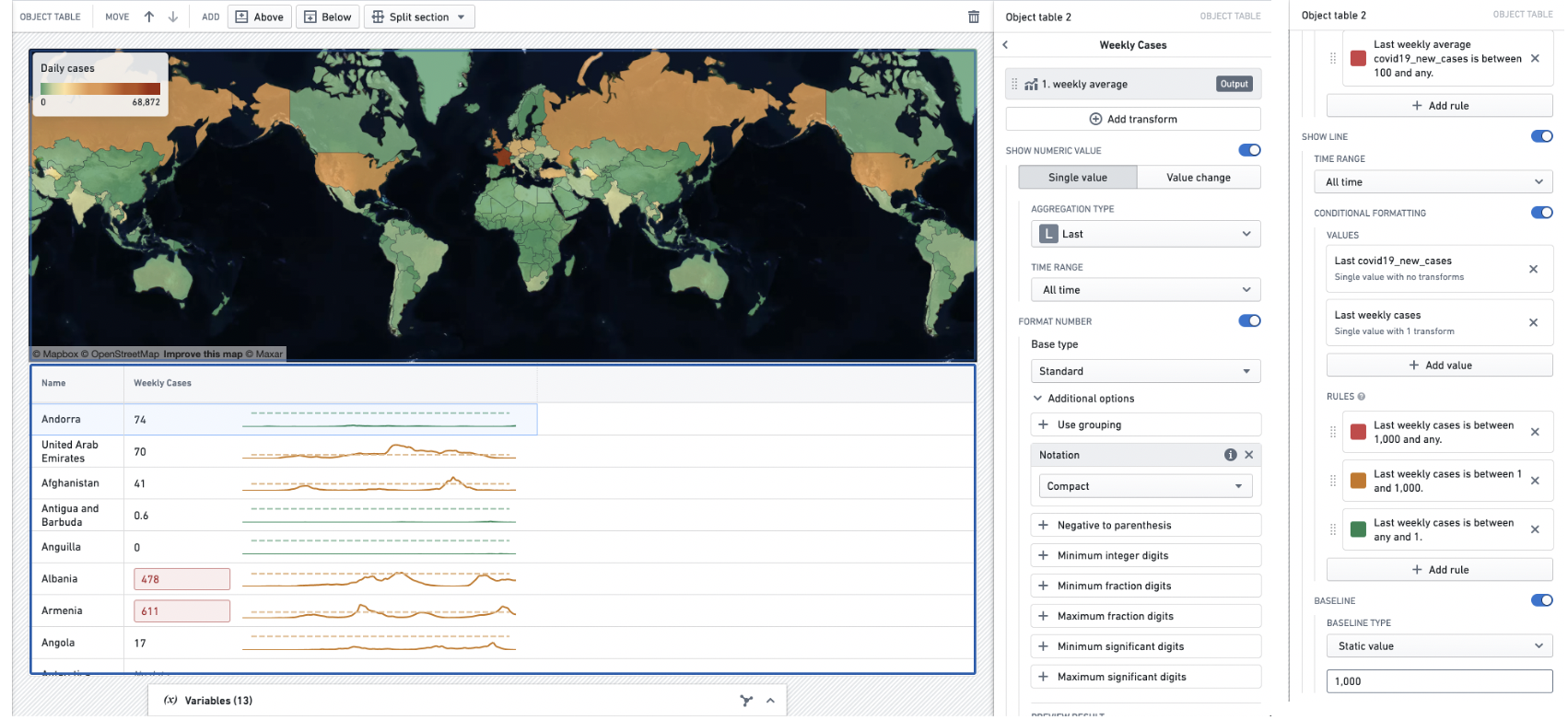The width and height of the screenshot is (1568, 720).
Task: Click the Use grouping option
Action: click(1145, 424)
